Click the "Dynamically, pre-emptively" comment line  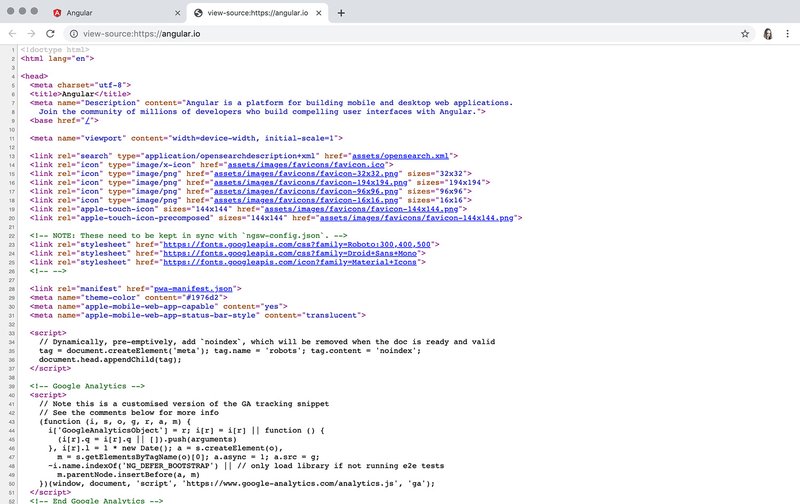point(267,342)
